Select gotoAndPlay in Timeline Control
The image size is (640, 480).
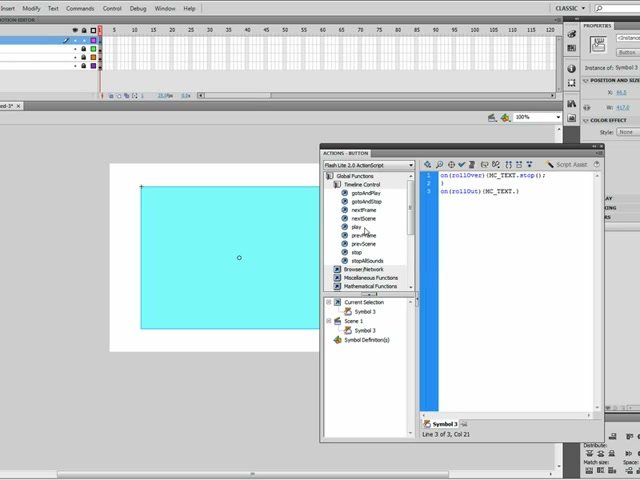click(x=366, y=193)
